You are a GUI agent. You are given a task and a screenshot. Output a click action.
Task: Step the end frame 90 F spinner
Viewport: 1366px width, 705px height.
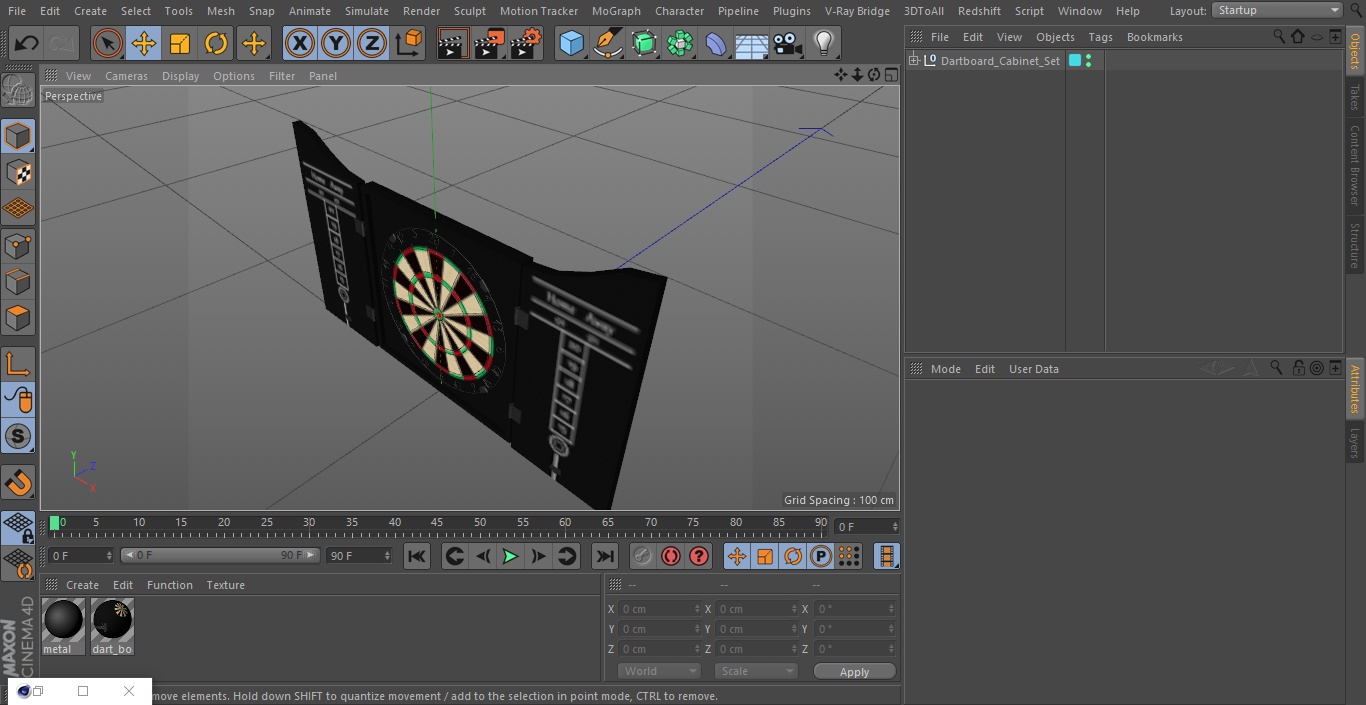(x=387, y=555)
